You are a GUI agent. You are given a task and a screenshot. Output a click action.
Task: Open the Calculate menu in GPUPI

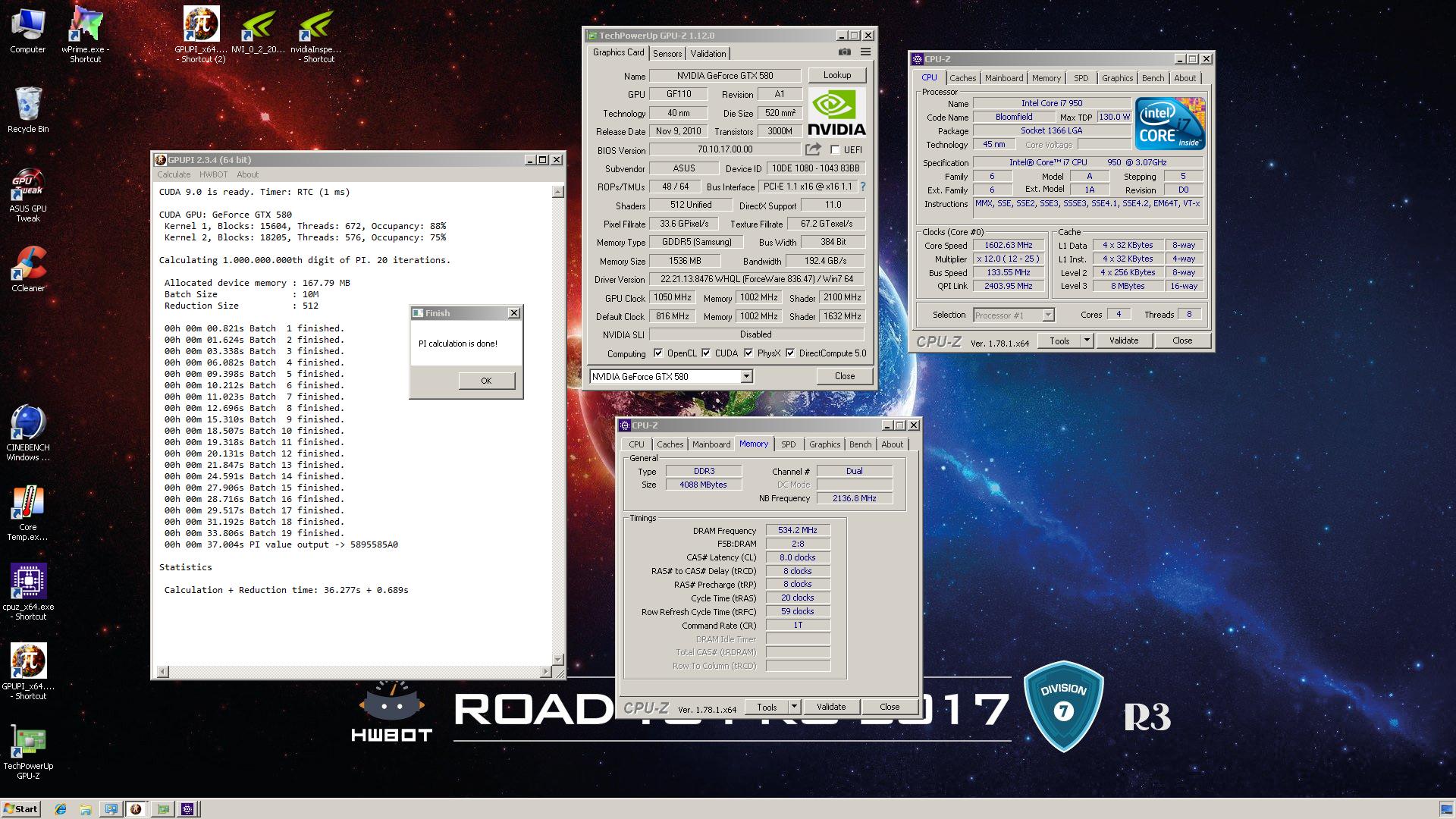coord(174,174)
